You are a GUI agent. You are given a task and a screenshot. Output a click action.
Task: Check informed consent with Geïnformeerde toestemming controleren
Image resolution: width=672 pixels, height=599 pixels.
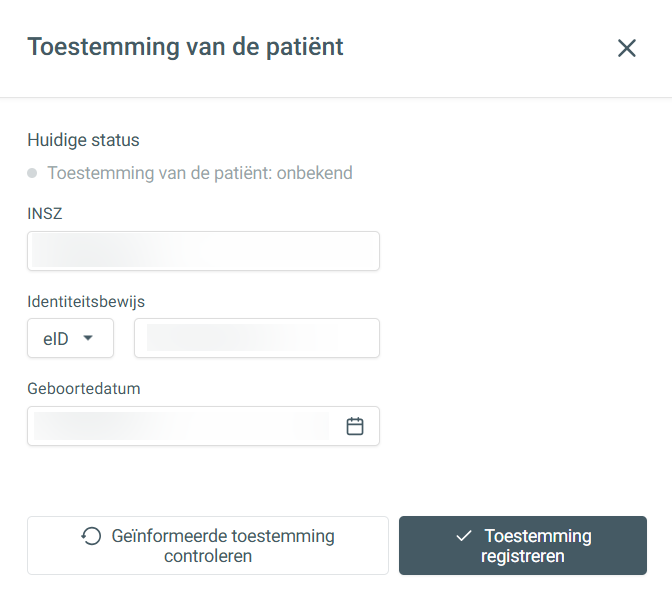(x=208, y=545)
